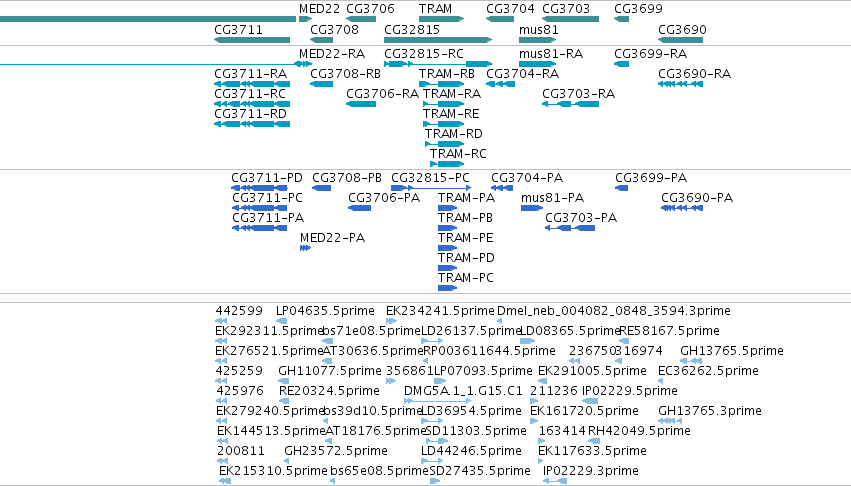The width and height of the screenshot is (851, 486).
Task: Click the GH13765.5prime EST label
Action: pyautogui.click(x=732, y=351)
